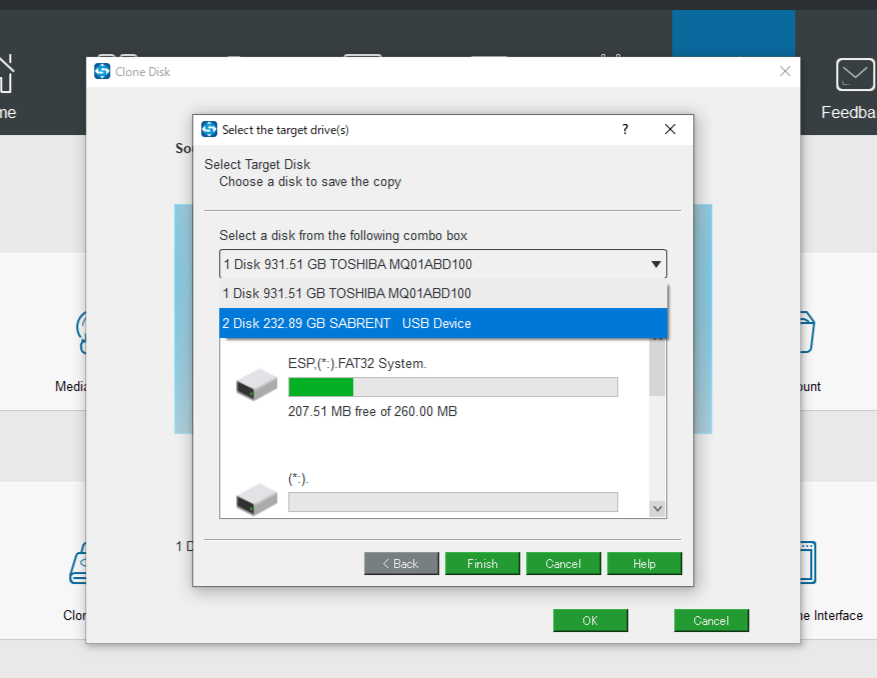877x678 pixels.
Task: Click the Clone disk icon at bottom left
Action: 82,564
